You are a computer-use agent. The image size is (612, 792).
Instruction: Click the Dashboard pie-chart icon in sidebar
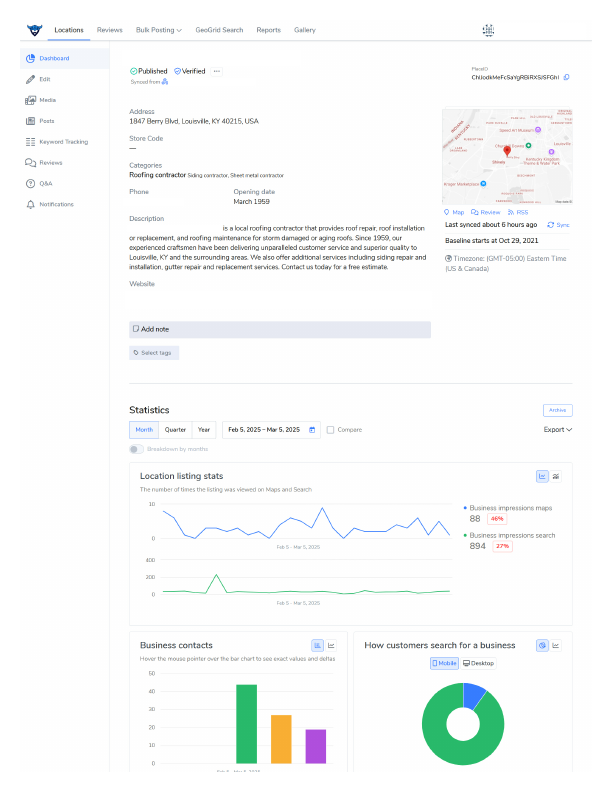point(30,59)
